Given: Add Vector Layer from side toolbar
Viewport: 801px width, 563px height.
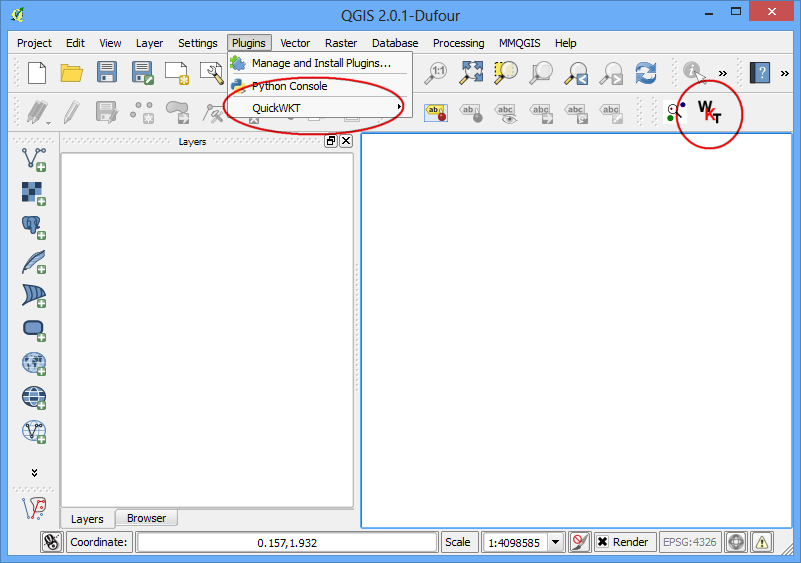Looking at the screenshot, I should pos(34,159).
